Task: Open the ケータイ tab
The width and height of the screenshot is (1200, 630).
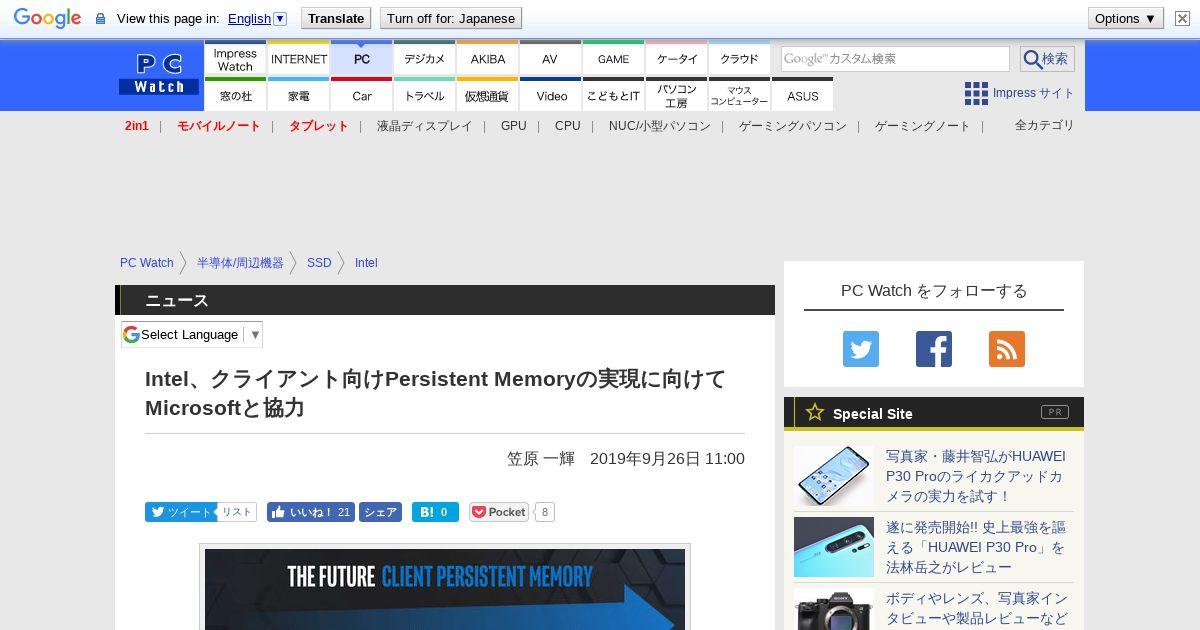Action: coord(677,58)
